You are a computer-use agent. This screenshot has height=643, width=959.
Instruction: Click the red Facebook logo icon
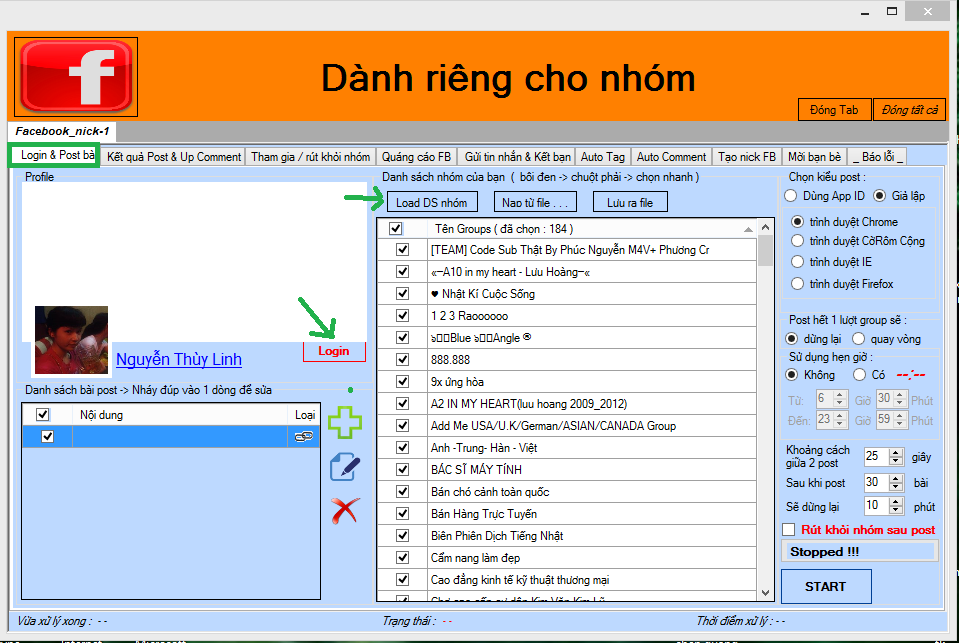76,76
